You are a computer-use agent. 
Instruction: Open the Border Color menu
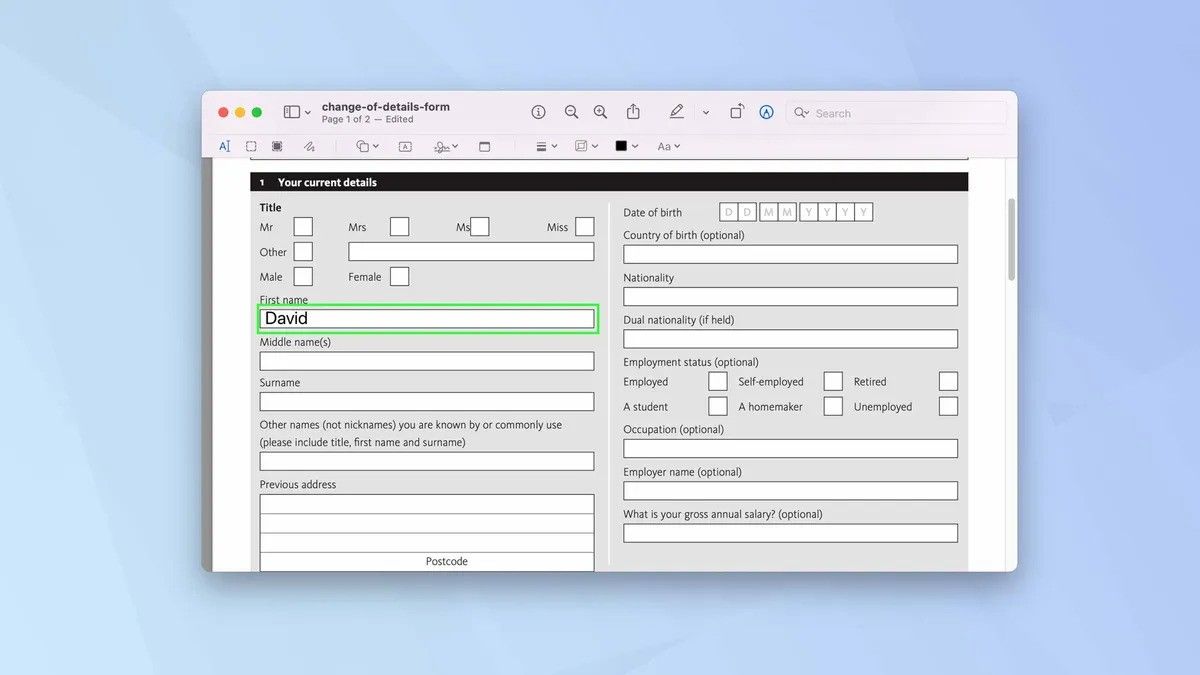click(x=587, y=146)
